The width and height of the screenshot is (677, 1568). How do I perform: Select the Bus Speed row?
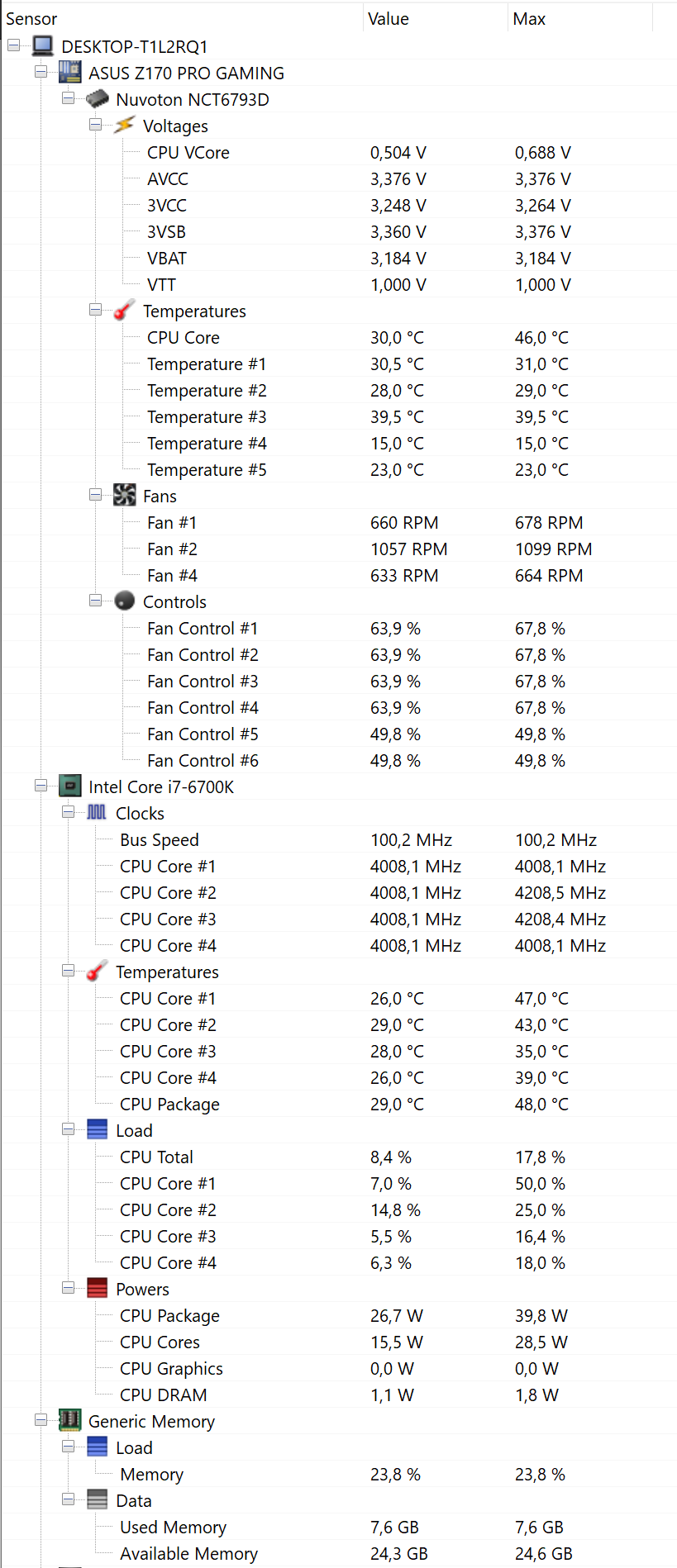(339, 839)
